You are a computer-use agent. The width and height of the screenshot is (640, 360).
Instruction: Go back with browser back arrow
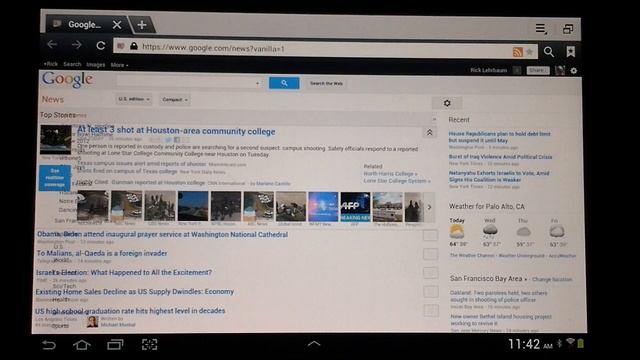[52, 44]
